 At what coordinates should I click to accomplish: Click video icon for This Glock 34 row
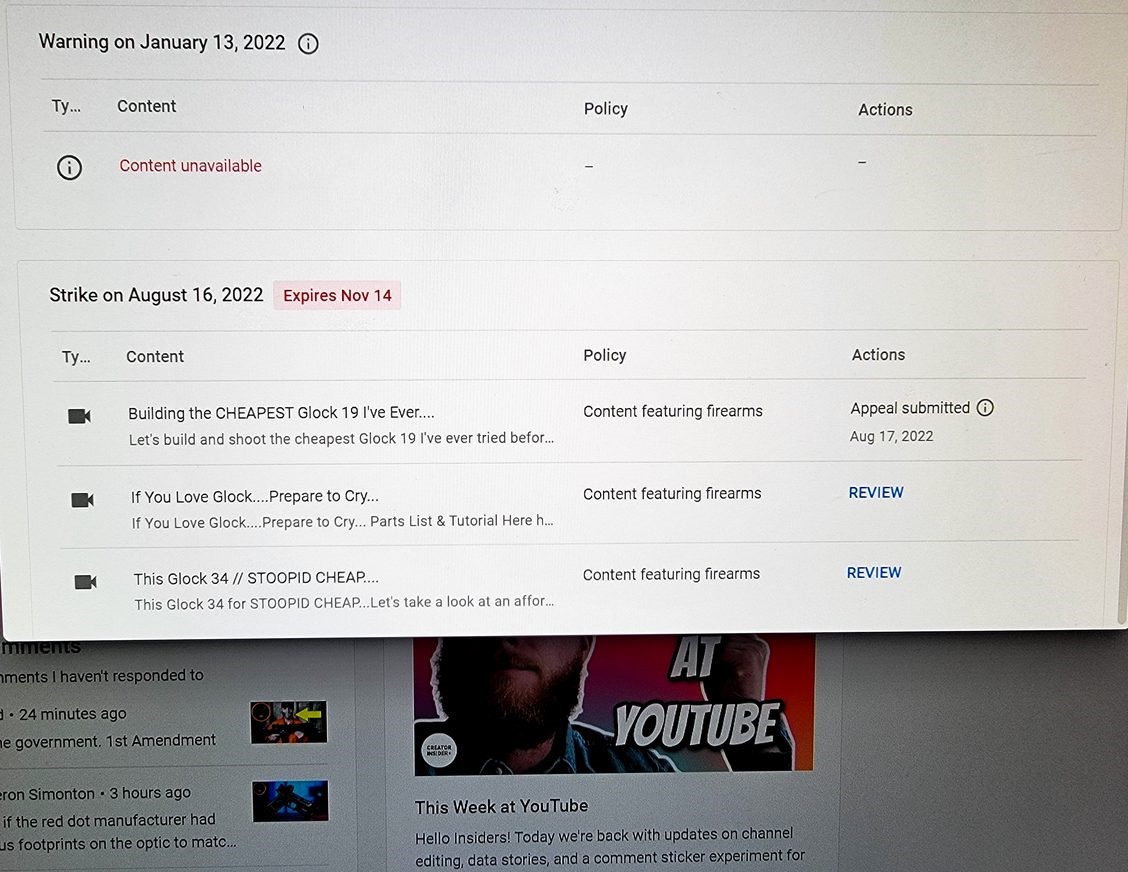[x=86, y=581]
